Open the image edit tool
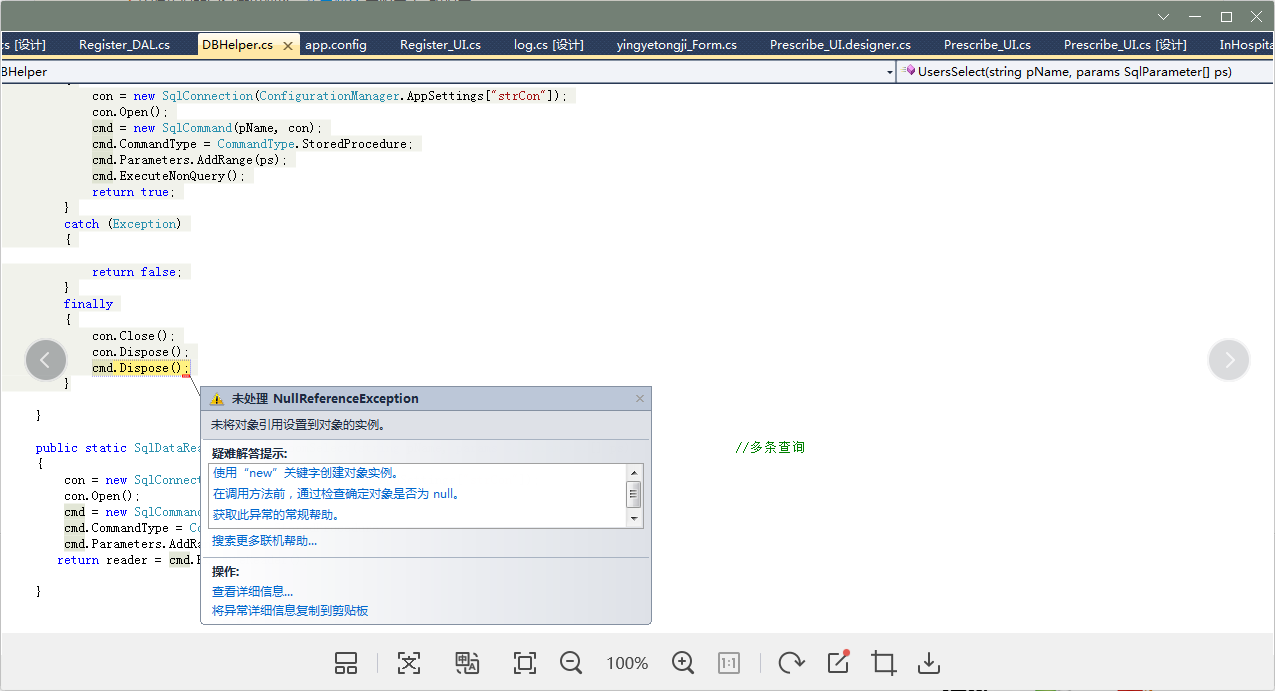The height and width of the screenshot is (691, 1275). pyautogui.click(x=838, y=663)
